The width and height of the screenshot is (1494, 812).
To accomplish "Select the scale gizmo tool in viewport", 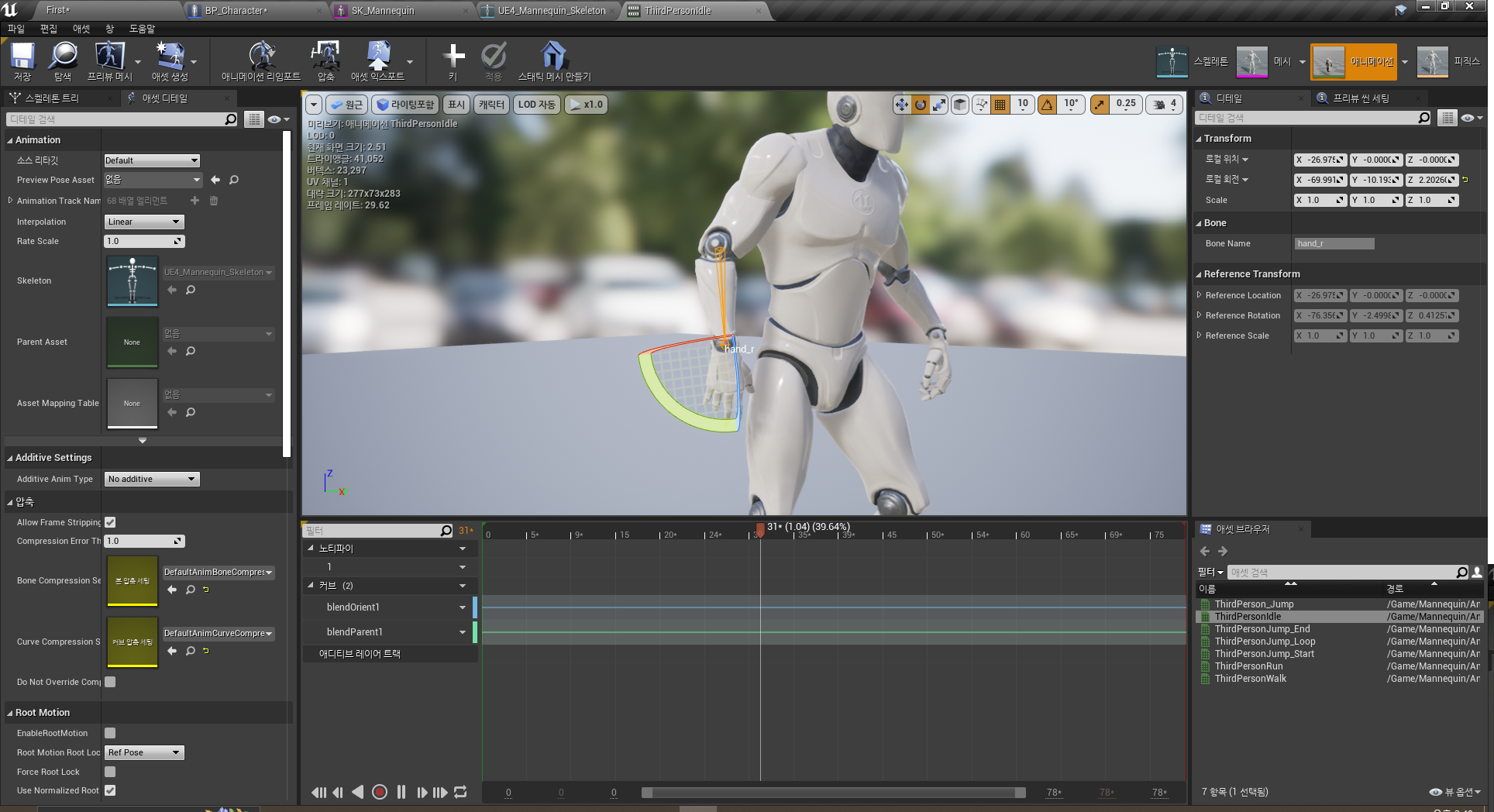I will [x=939, y=105].
